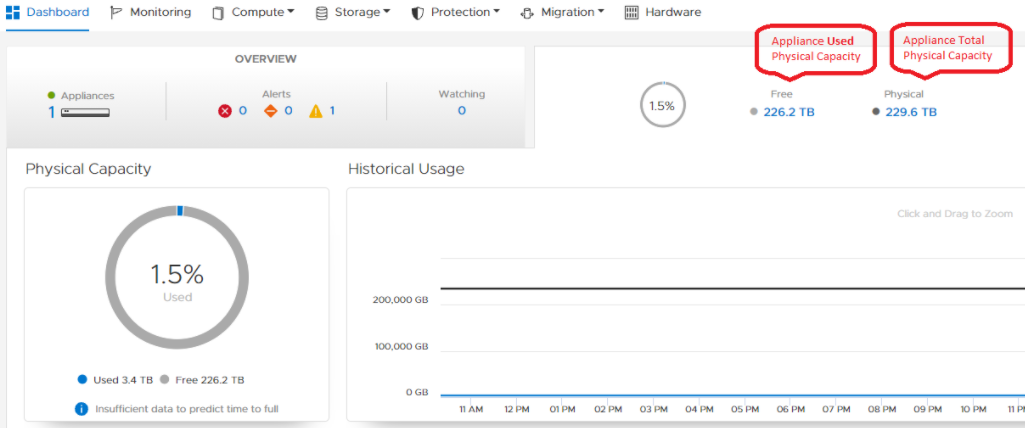Click the Watching count link
The height and width of the screenshot is (428, 1025).
pyautogui.click(x=461, y=111)
